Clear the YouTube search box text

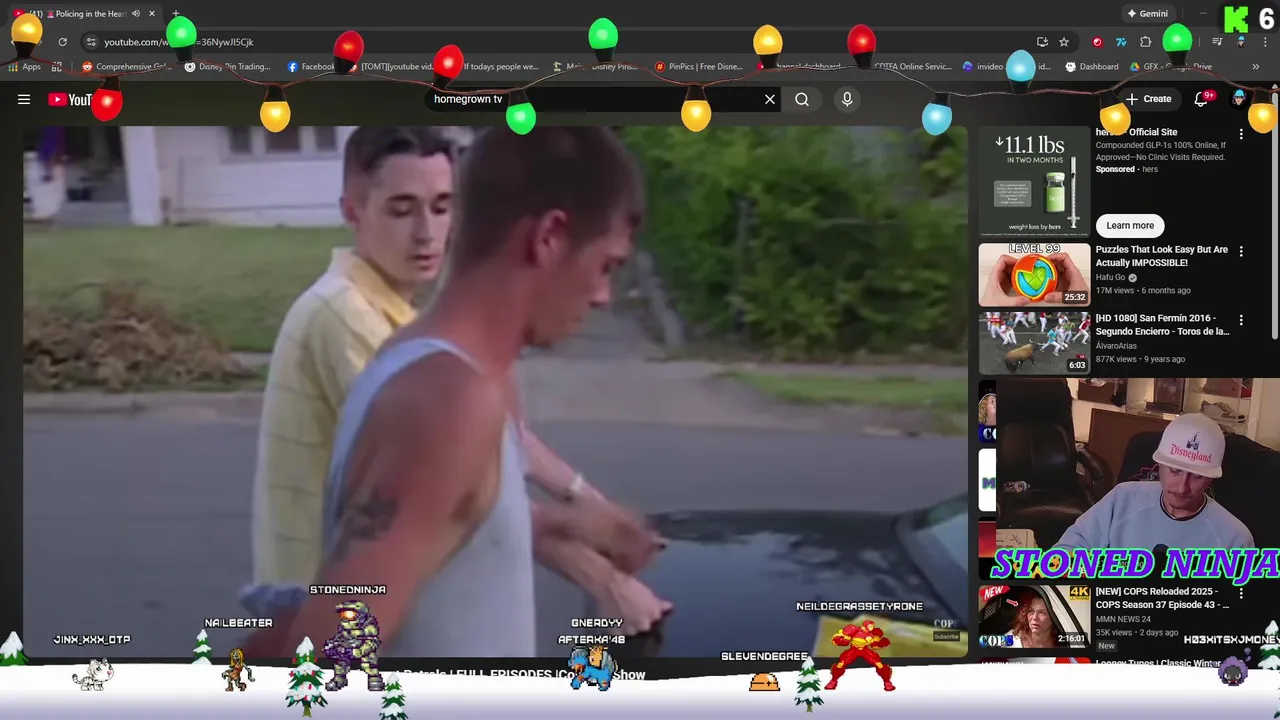tap(770, 99)
